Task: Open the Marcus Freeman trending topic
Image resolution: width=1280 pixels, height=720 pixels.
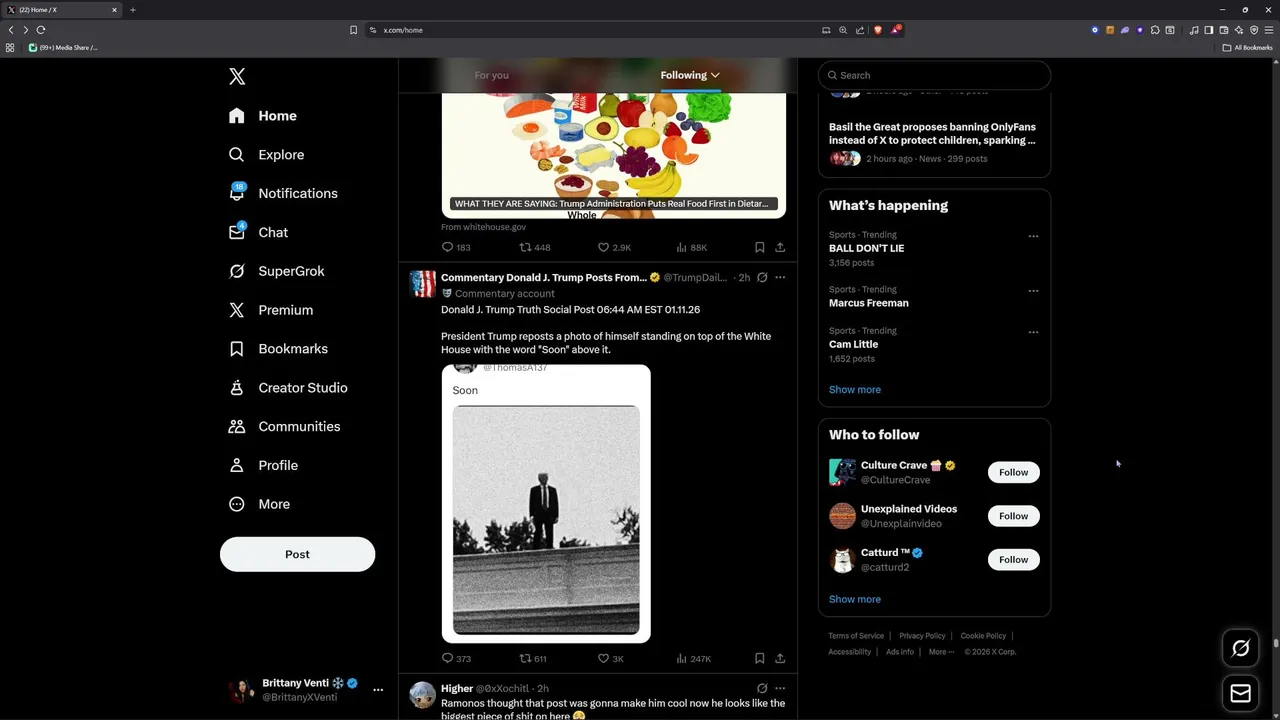Action: tap(869, 303)
